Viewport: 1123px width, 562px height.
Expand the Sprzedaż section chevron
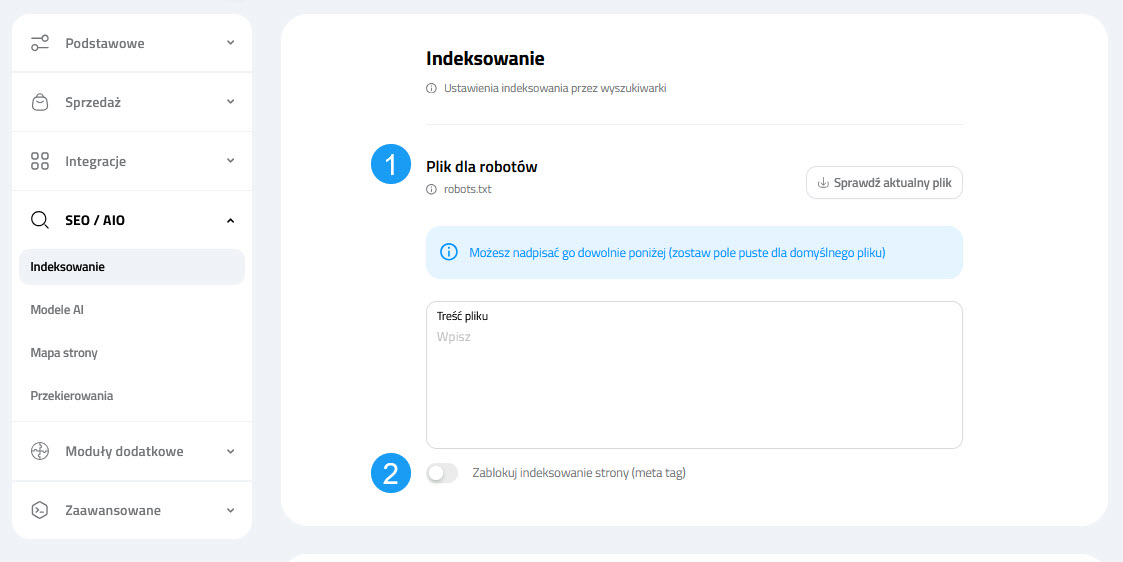[x=230, y=102]
